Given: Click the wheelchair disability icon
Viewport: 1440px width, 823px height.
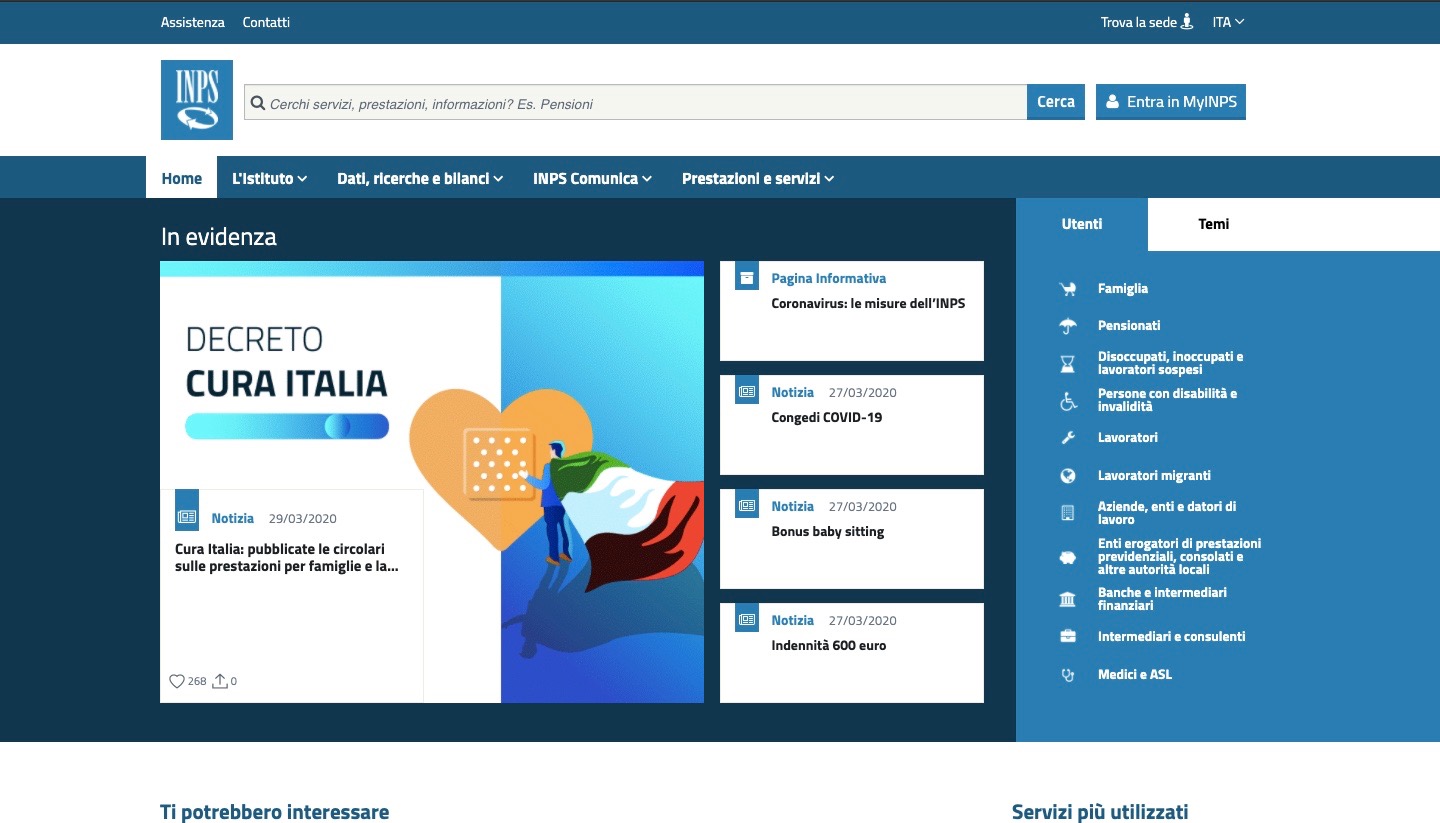Looking at the screenshot, I should click(x=1068, y=401).
